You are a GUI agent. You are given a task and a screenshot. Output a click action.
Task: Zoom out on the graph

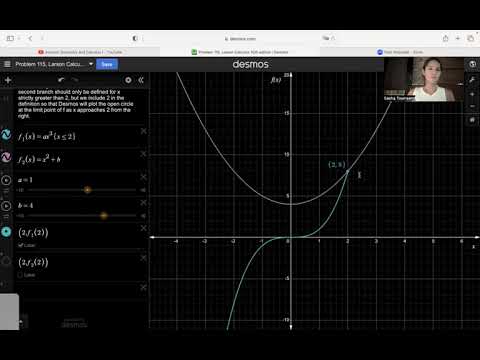(472, 106)
